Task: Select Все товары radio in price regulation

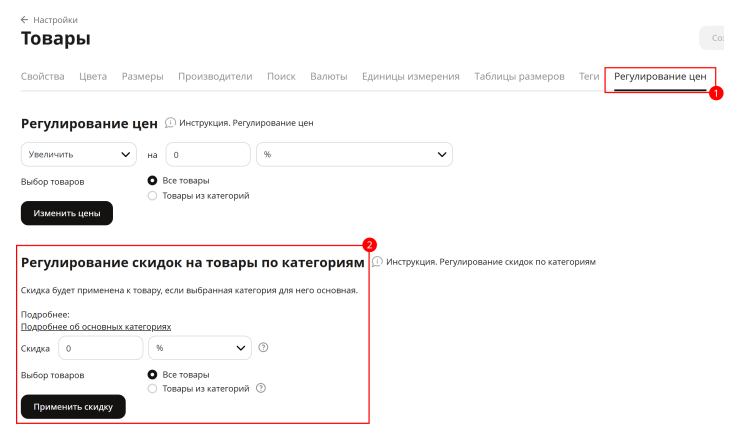Action: (152, 181)
